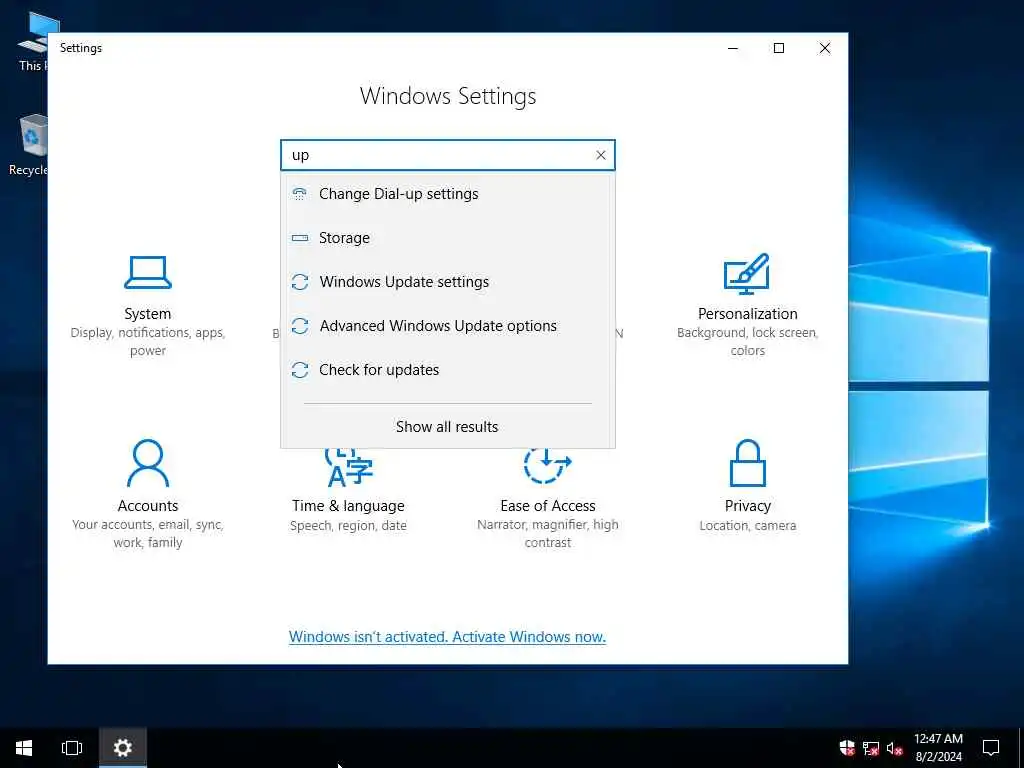Open the Personalization monitor-and-brush icon
The height and width of the screenshot is (768, 1024).
[x=746, y=274]
